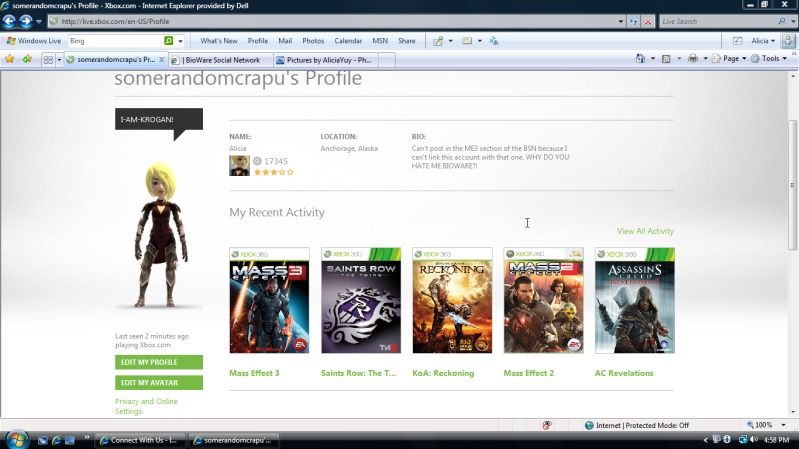The image size is (799, 449).
Task: Open the Mass Effect 2 cover art
Action: pyautogui.click(x=543, y=301)
